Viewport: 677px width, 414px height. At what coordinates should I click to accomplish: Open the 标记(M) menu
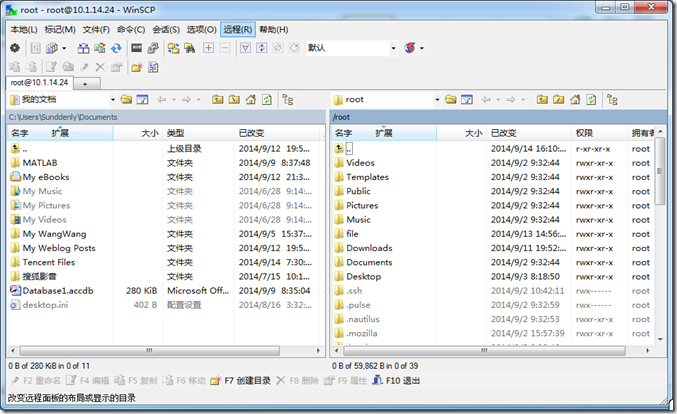coord(60,29)
